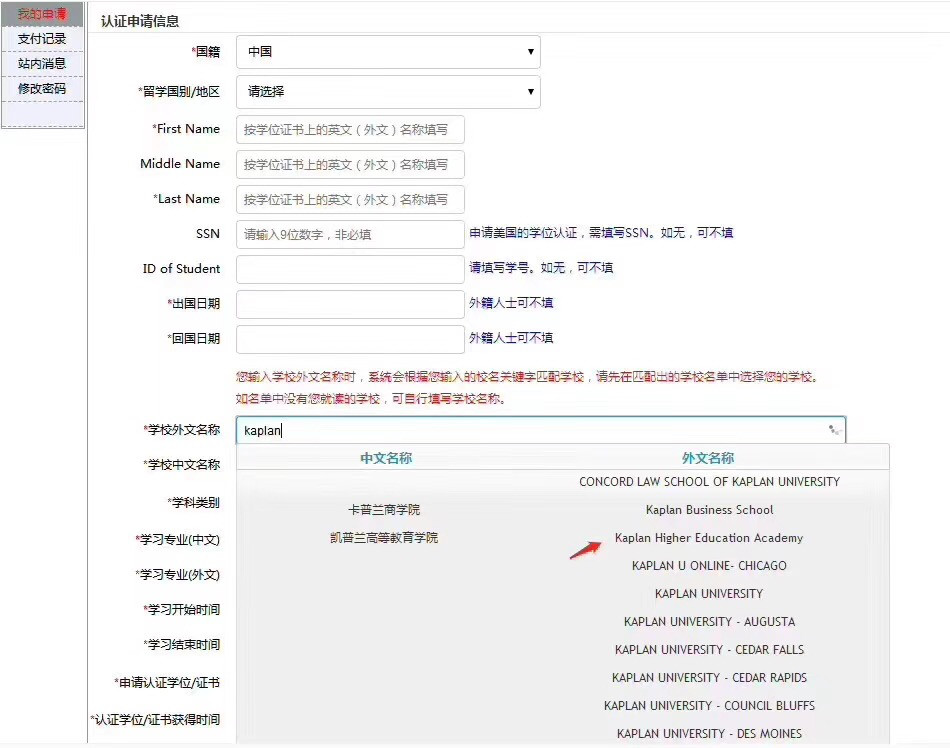Click the 回国日期 date field

coord(350,339)
